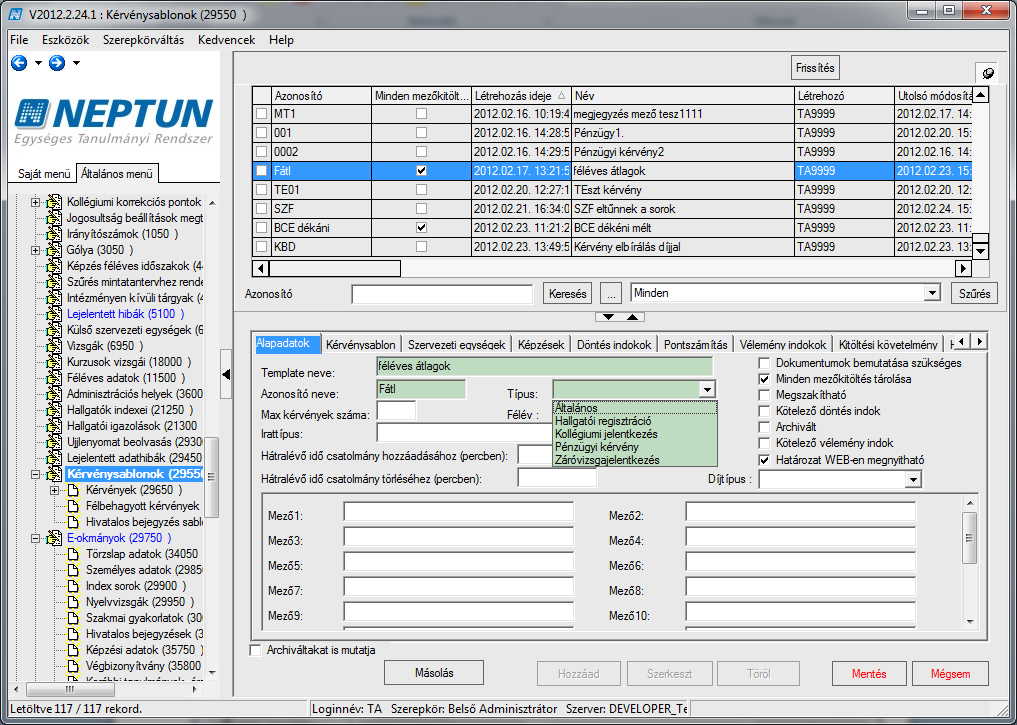Image resolution: width=1017 pixels, height=725 pixels.
Task: Check Archiváltakat is mutatja
Action: [x=256, y=650]
